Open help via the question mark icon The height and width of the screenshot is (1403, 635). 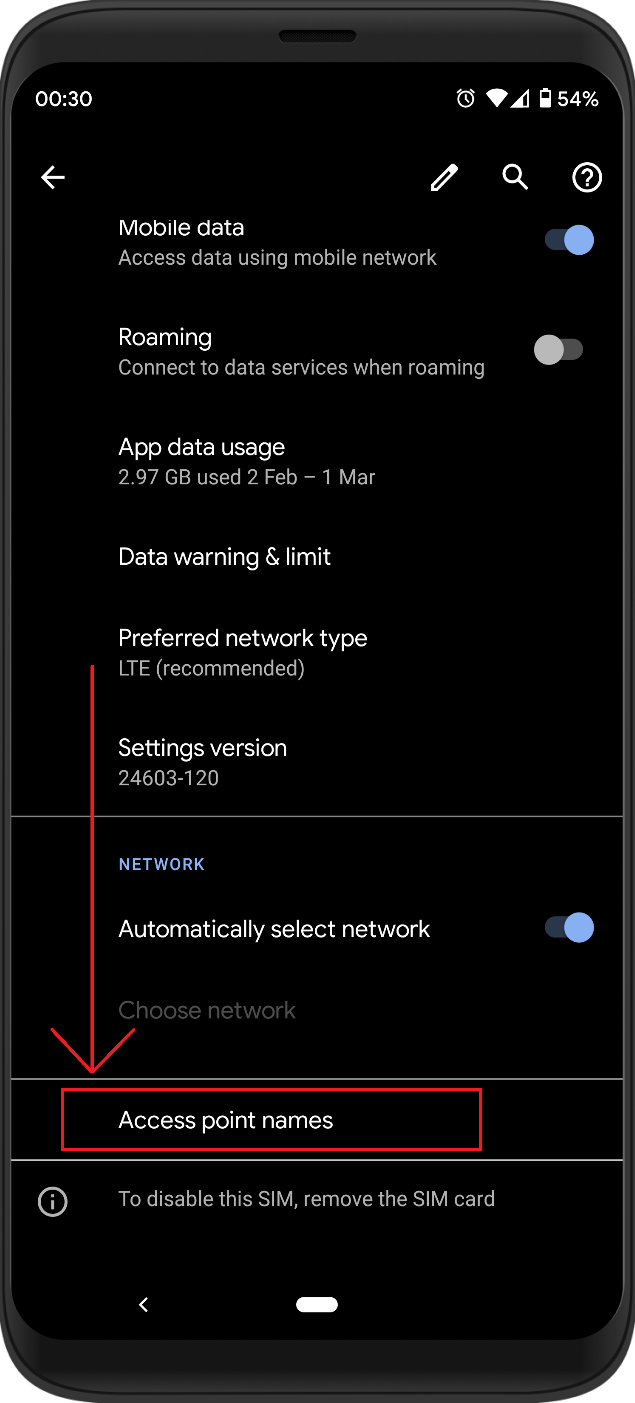[x=586, y=178]
